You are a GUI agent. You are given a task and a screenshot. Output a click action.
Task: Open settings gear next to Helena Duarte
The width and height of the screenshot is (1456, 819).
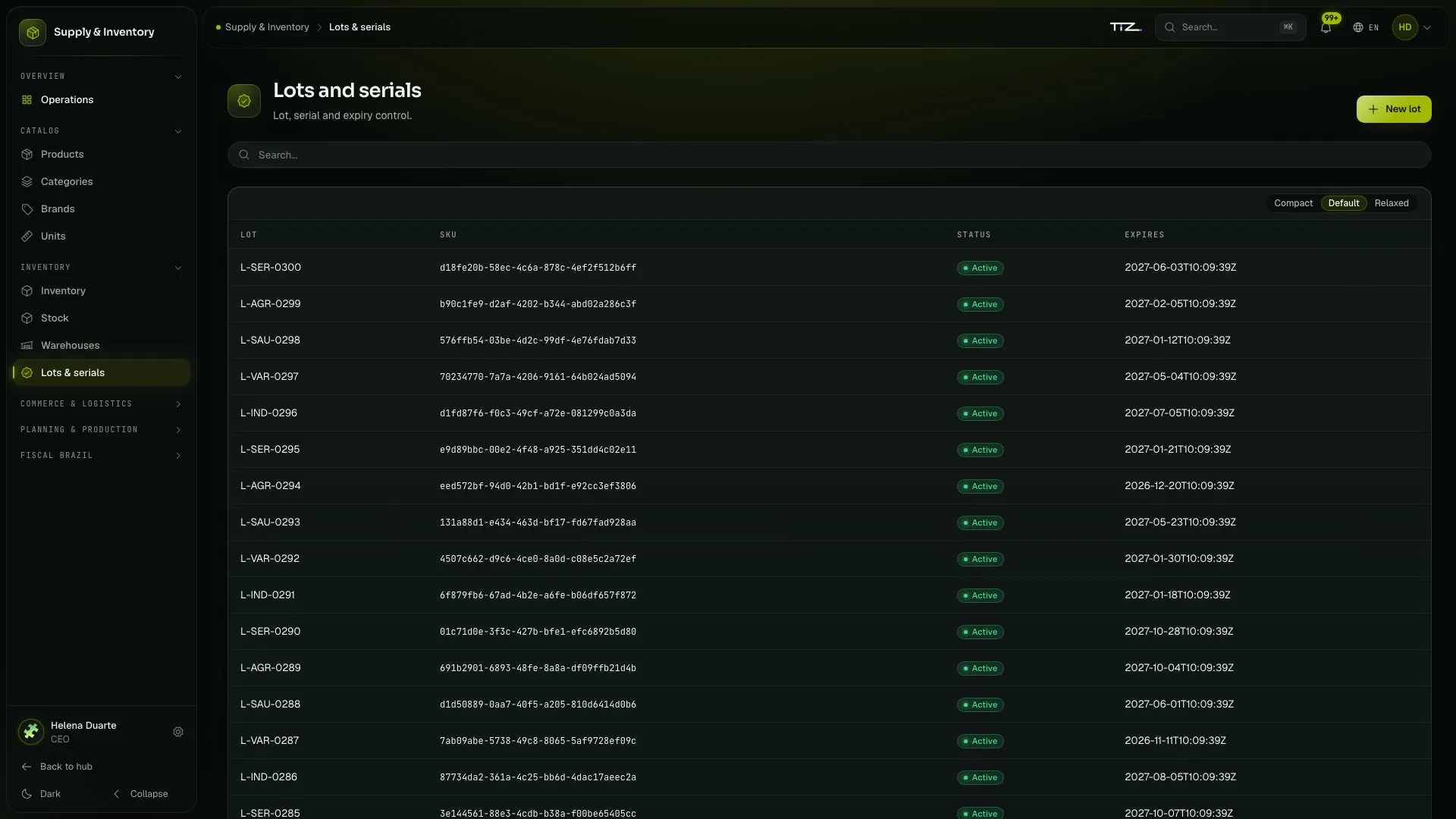pos(178,733)
